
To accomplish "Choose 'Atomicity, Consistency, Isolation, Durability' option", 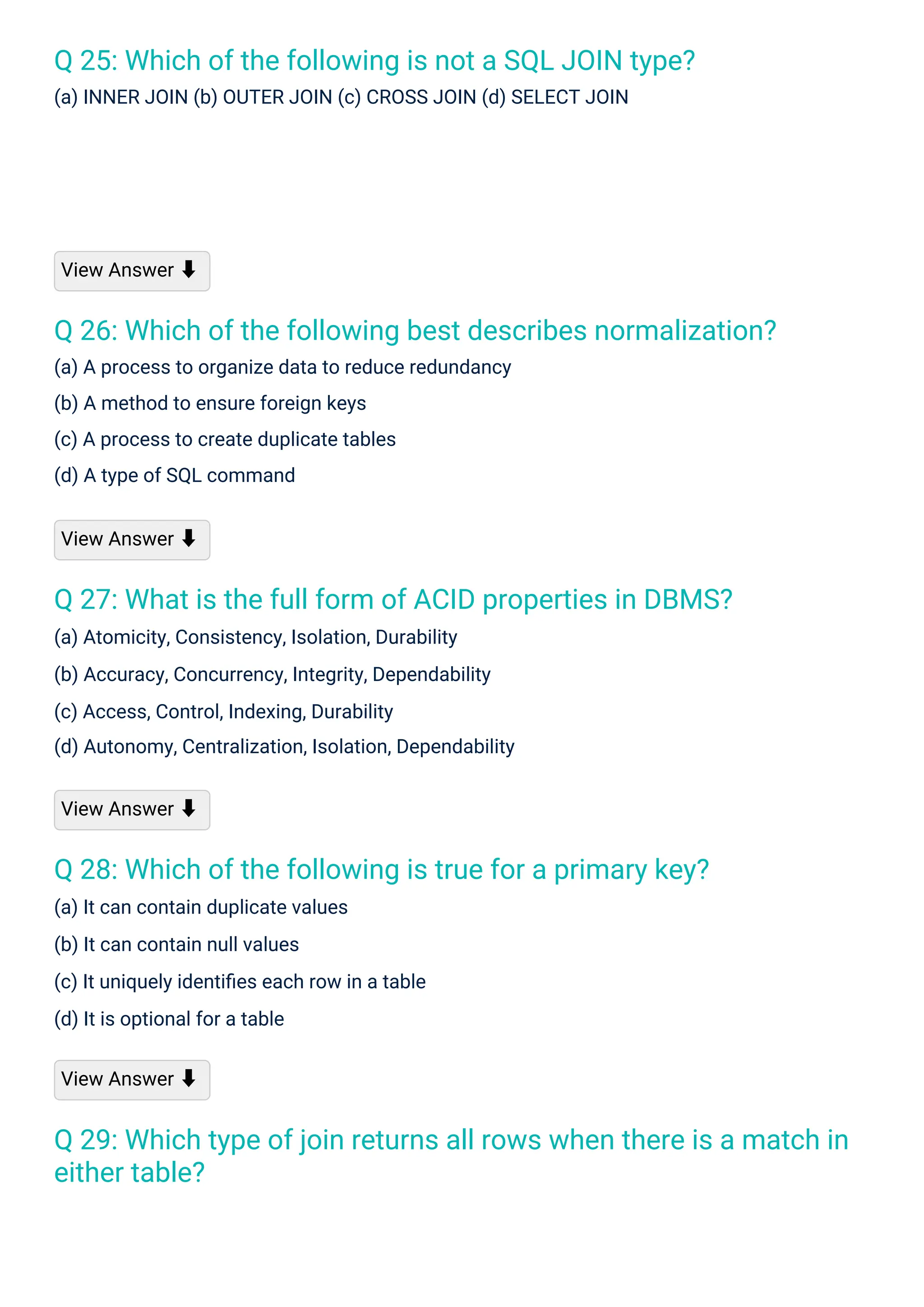I will point(255,637).
